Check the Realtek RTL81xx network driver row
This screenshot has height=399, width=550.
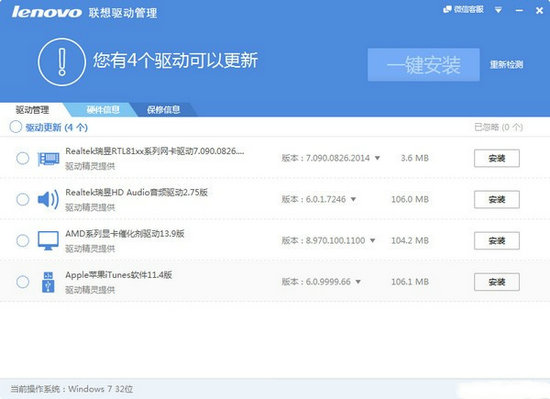tap(23, 158)
